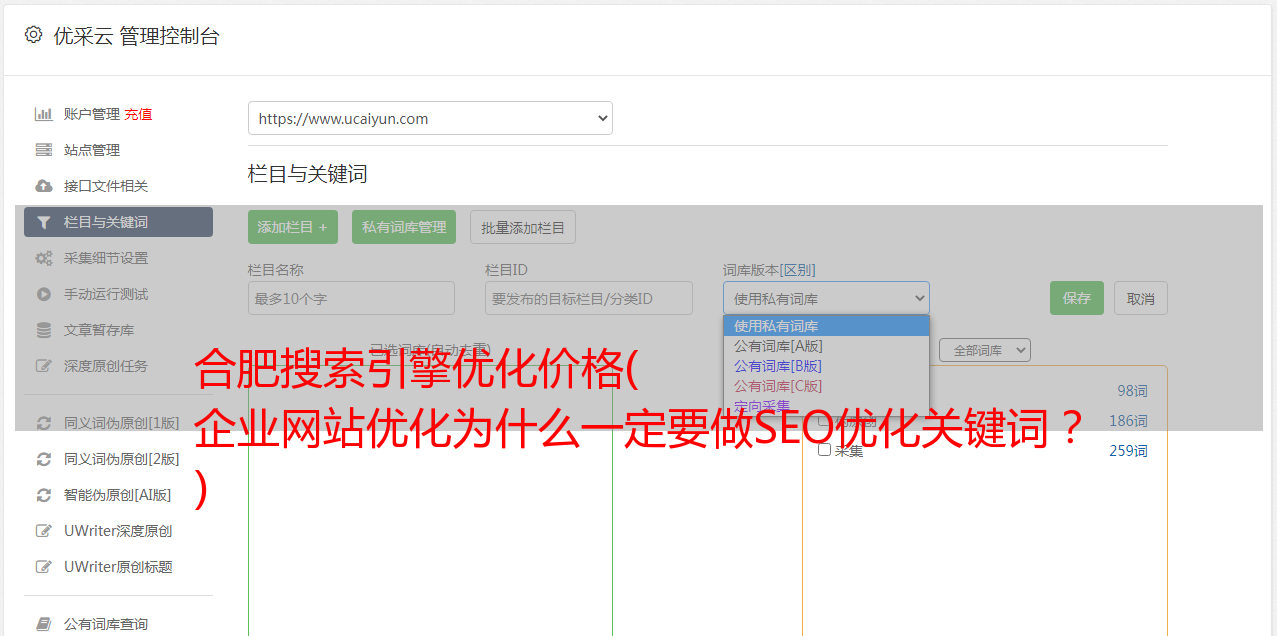Click the gears icon for 采集细节设置
1277x636 pixels.
point(43,258)
